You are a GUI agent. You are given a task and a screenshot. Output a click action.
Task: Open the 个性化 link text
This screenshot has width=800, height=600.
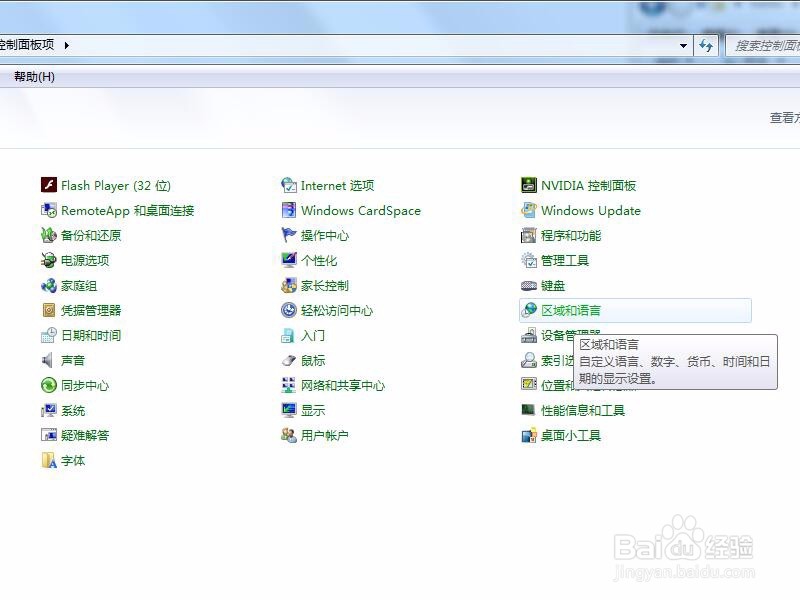(x=319, y=260)
